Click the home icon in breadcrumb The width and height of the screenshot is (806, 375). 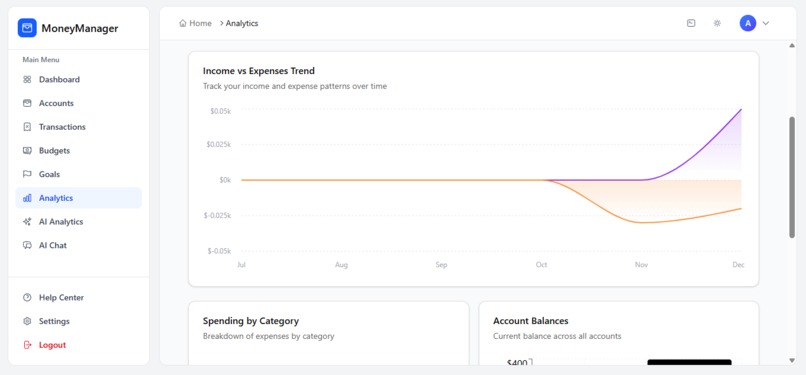point(182,23)
